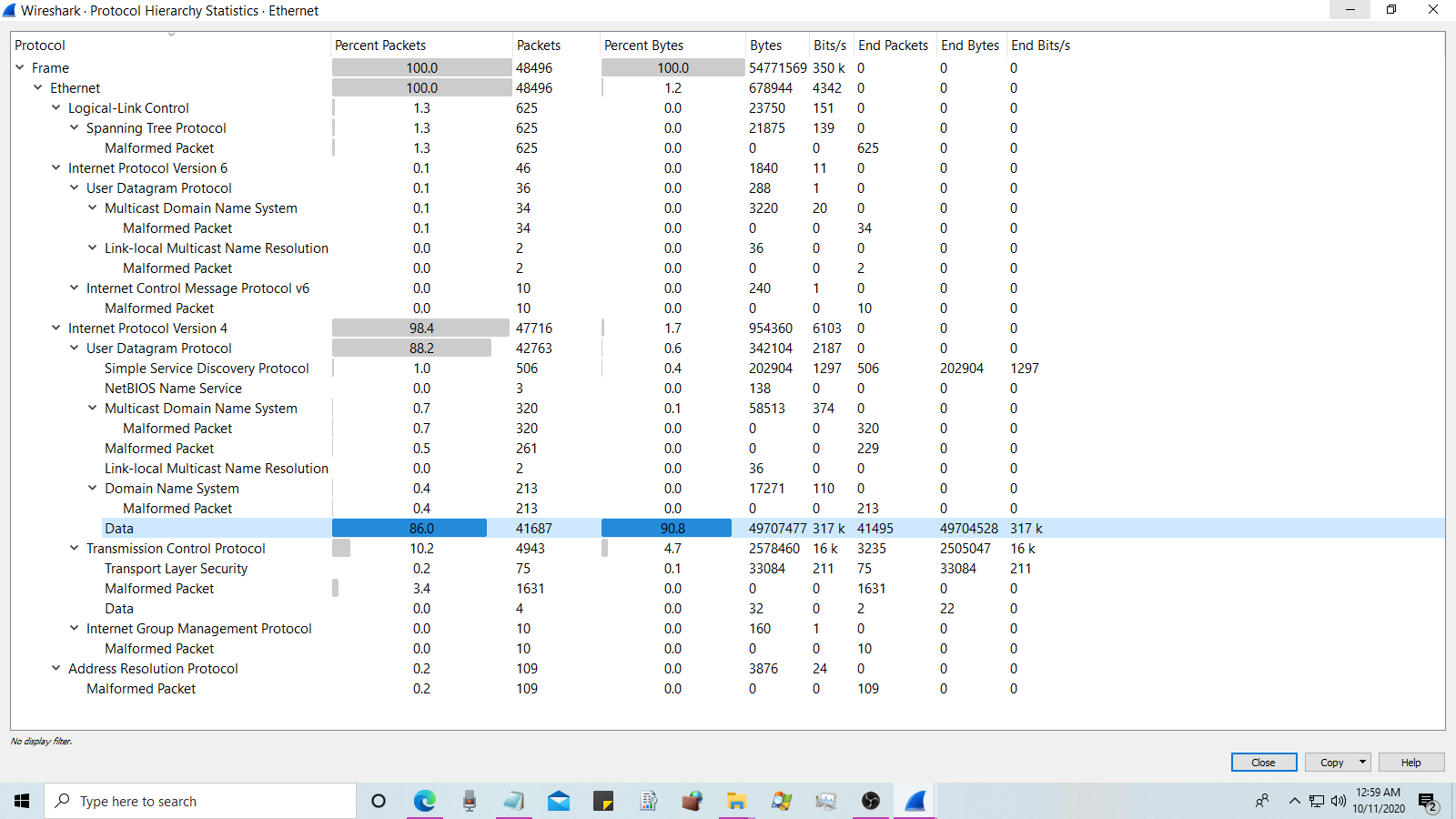Screen dimensions: 1456x819
Task: Sort by the Bits/s column header
Action: point(832,45)
